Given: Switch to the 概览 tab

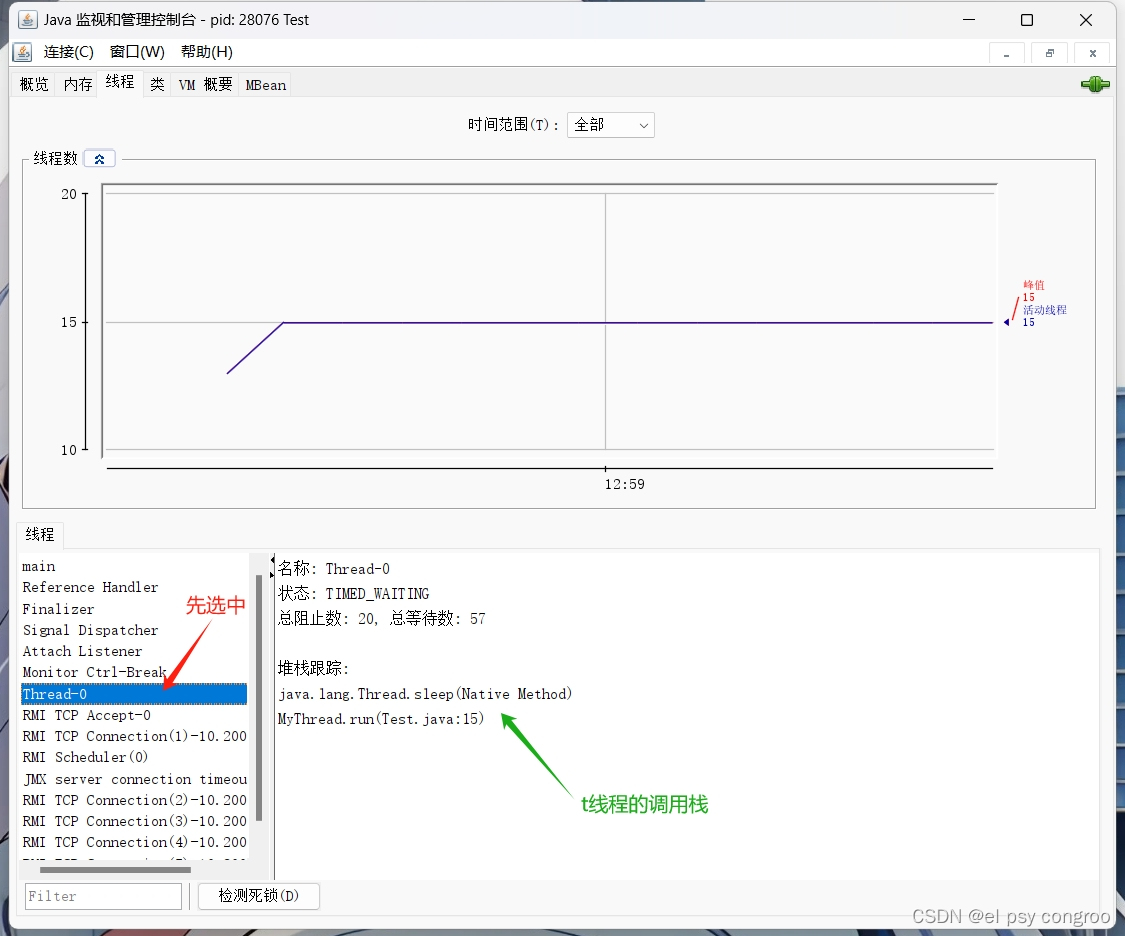Looking at the screenshot, I should pyautogui.click(x=34, y=85).
